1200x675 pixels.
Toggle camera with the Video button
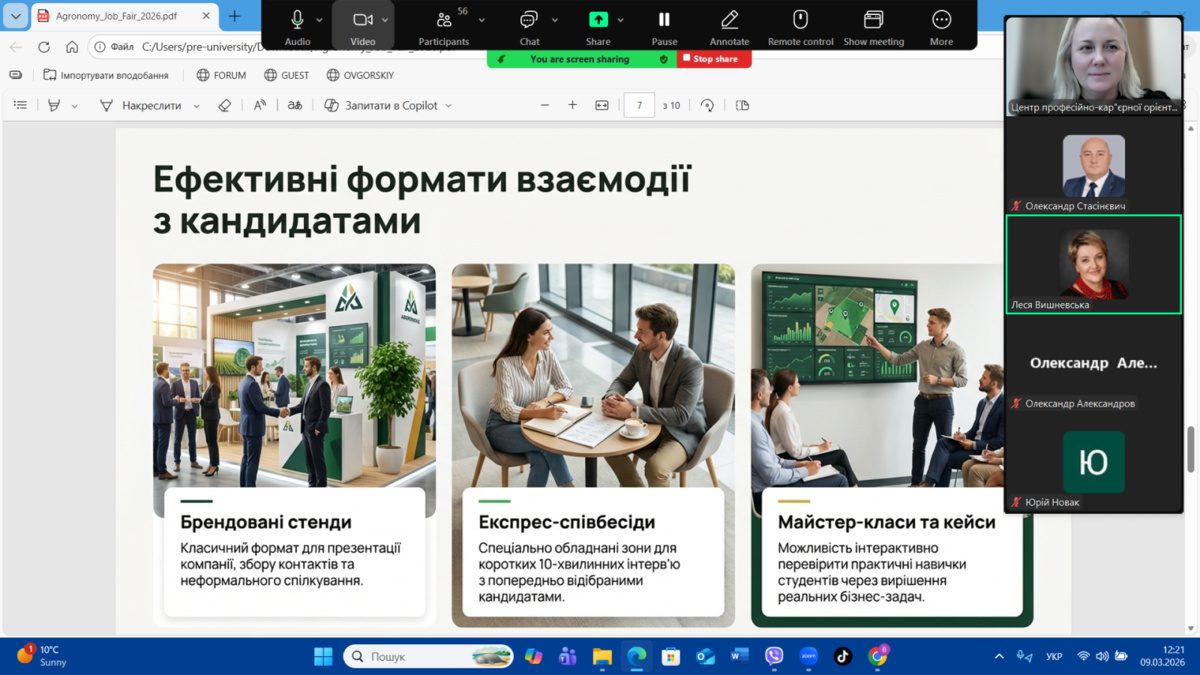[362, 25]
